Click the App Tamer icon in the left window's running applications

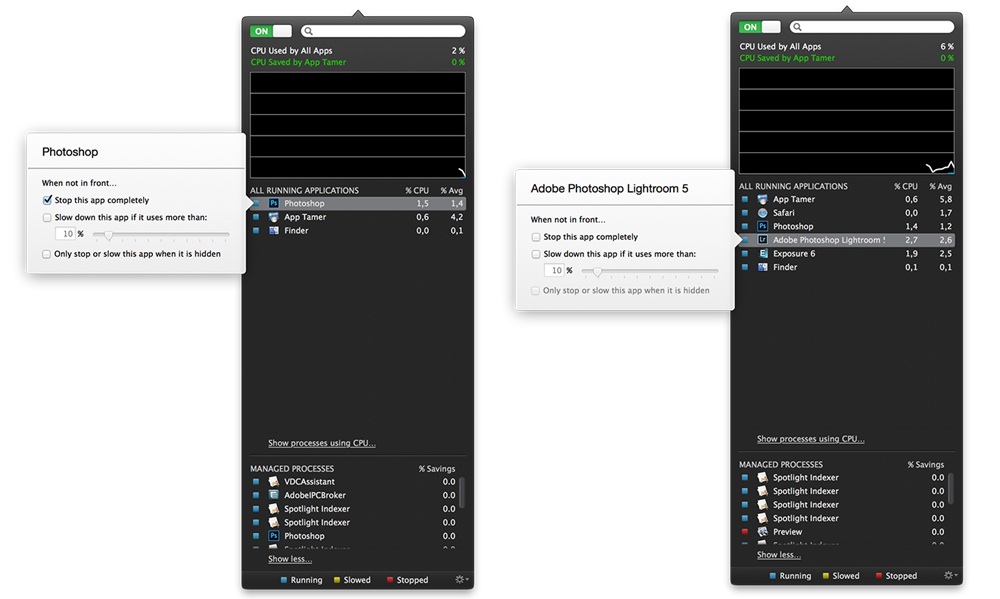point(273,217)
